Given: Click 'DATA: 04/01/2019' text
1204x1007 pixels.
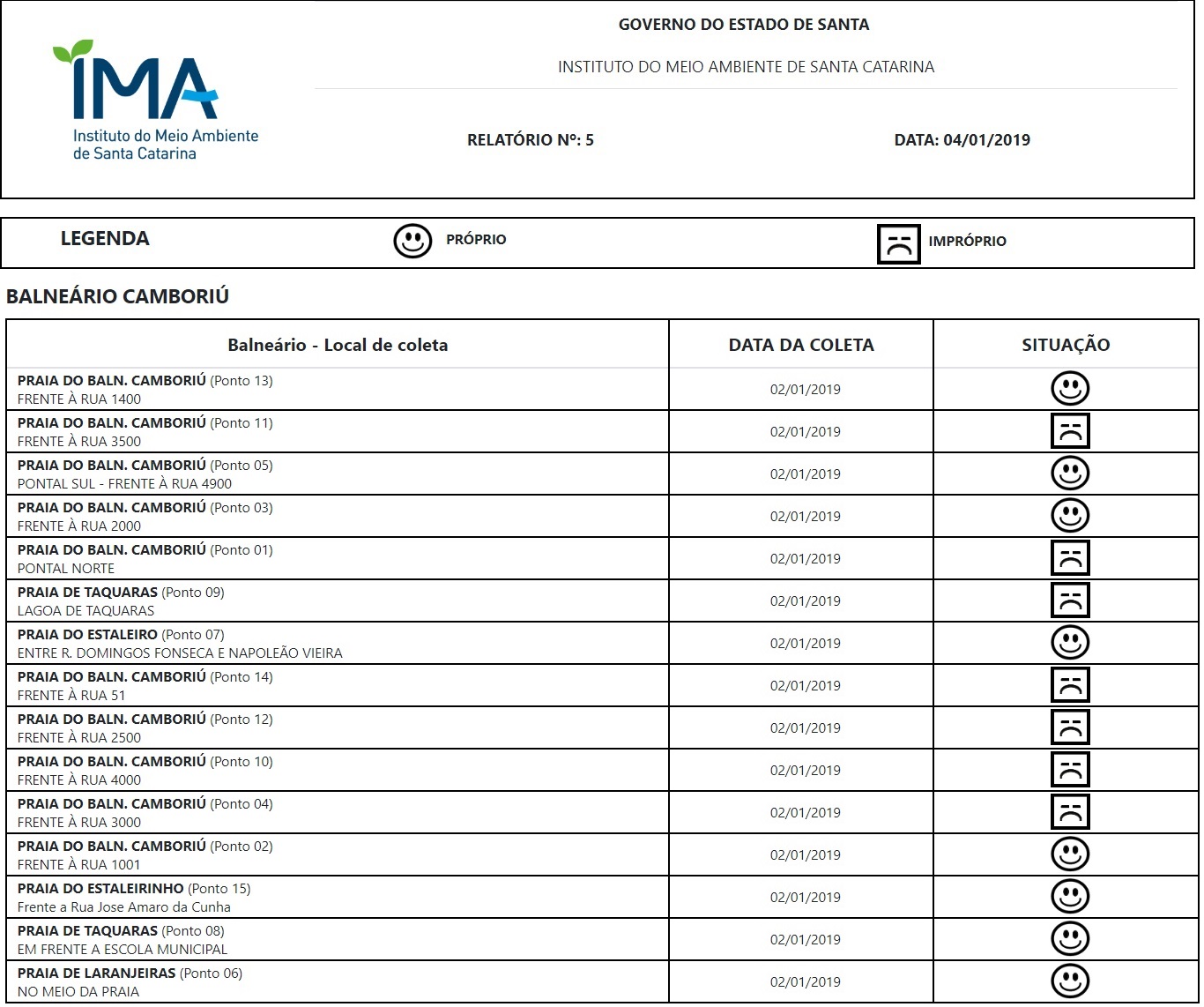Looking at the screenshot, I should click(x=962, y=139).
